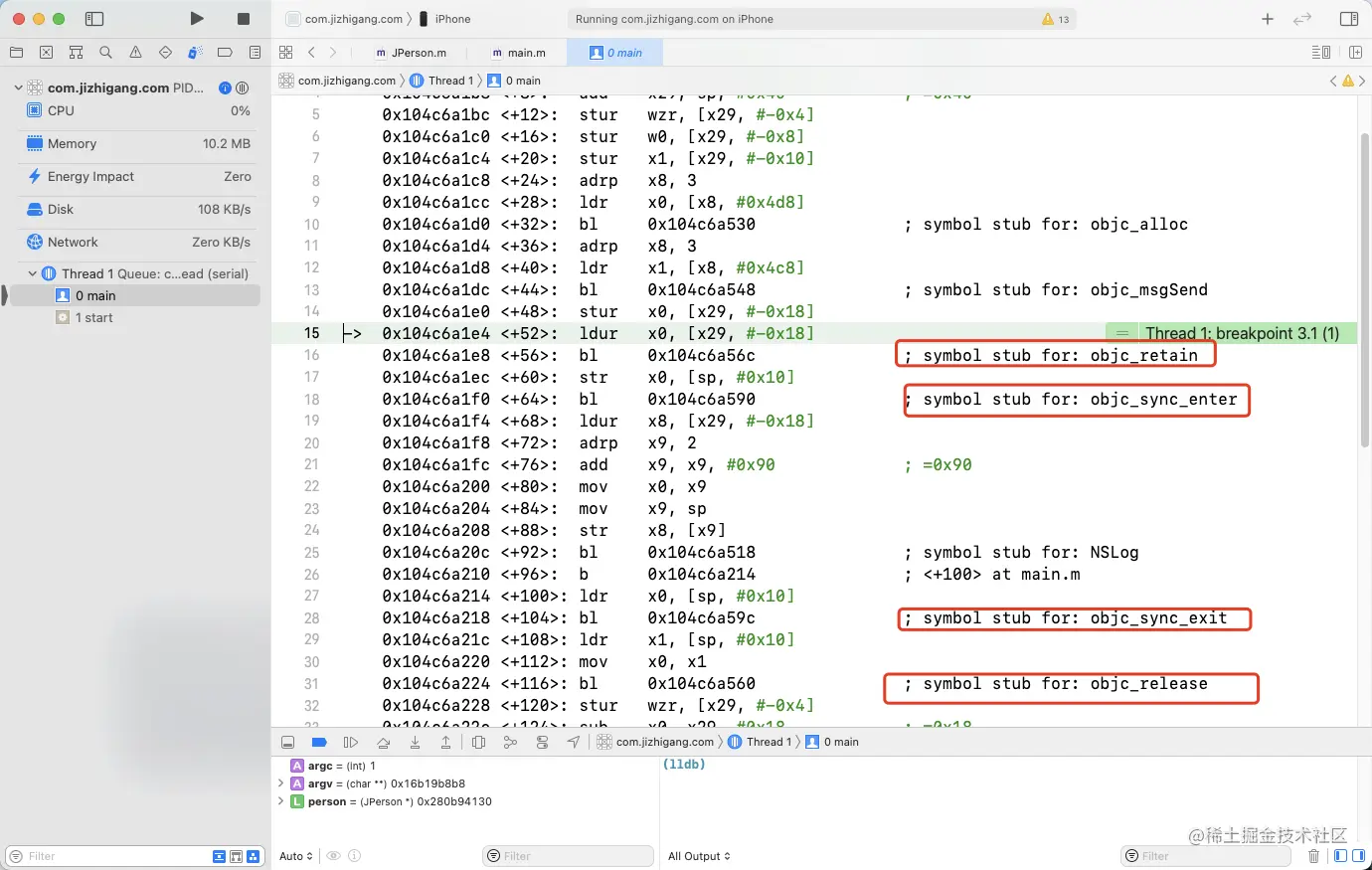Click Thread 1 in the editor jump bar
This screenshot has width=1372, height=870.
442,81
